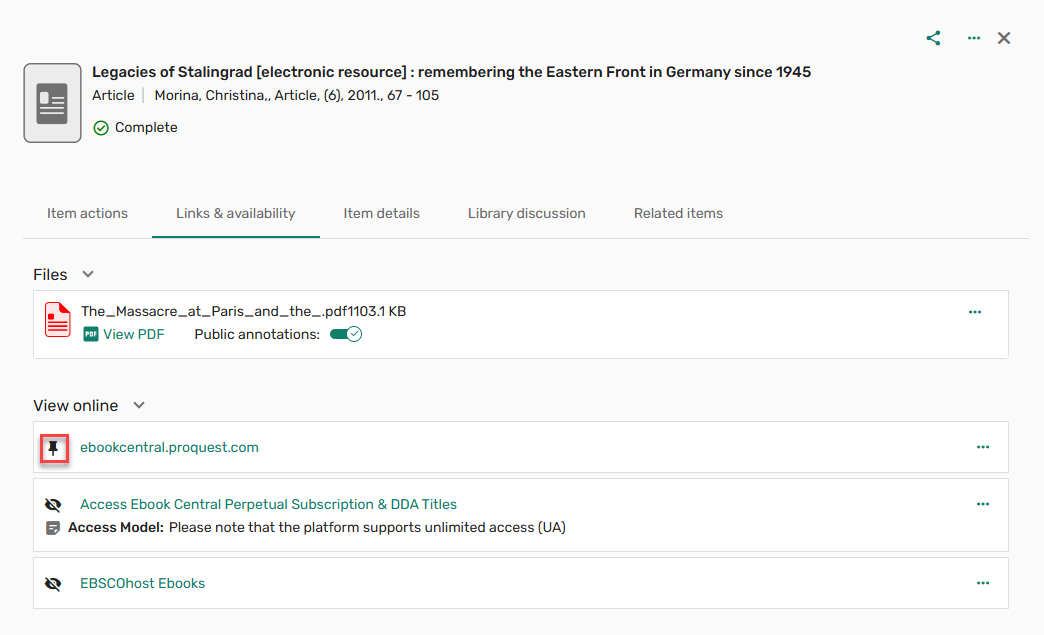
Task: Open the ellipsis menu for ebookcentral.proquest.com
Action: pyautogui.click(x=982, y=447)
